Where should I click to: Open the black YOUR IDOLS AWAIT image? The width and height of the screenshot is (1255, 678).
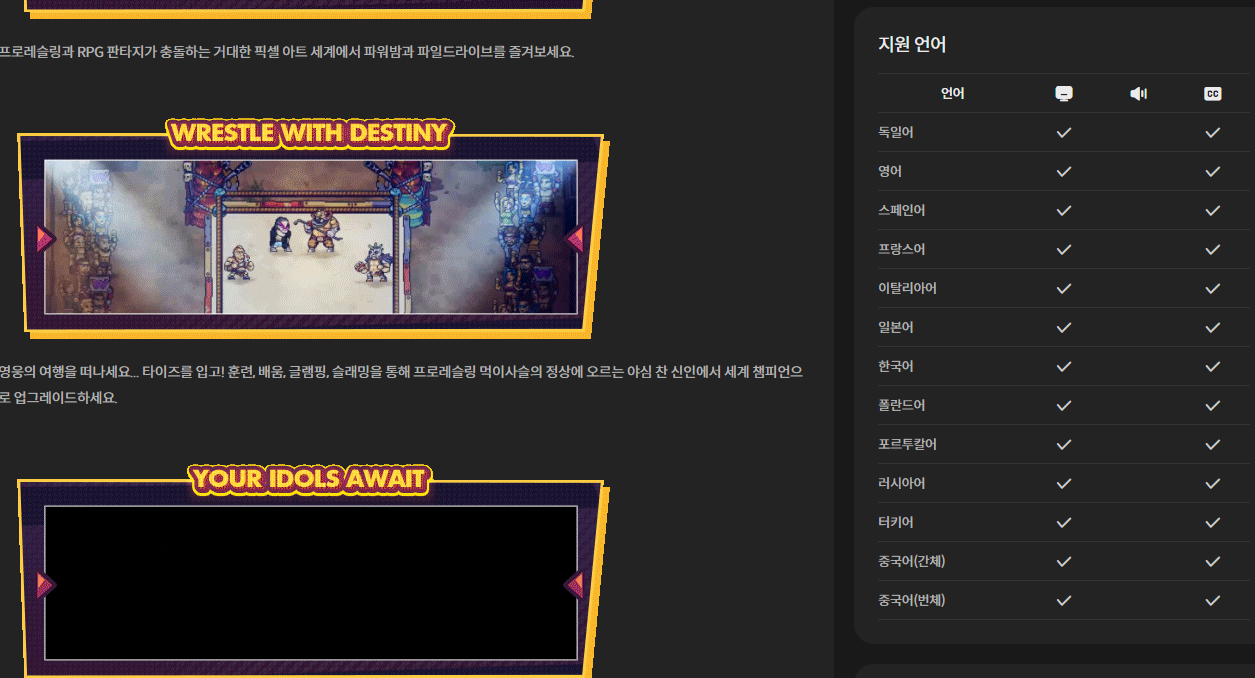(311, 583)
